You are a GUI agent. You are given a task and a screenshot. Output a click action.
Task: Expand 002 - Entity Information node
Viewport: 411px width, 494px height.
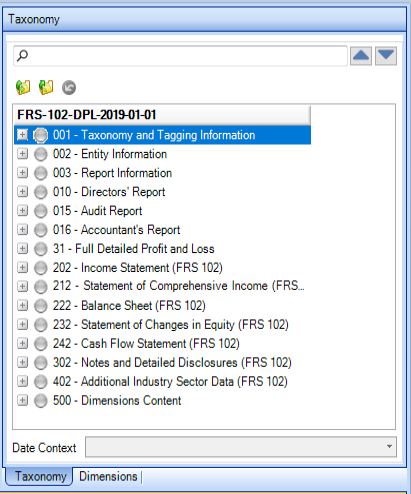pos(22,154)
